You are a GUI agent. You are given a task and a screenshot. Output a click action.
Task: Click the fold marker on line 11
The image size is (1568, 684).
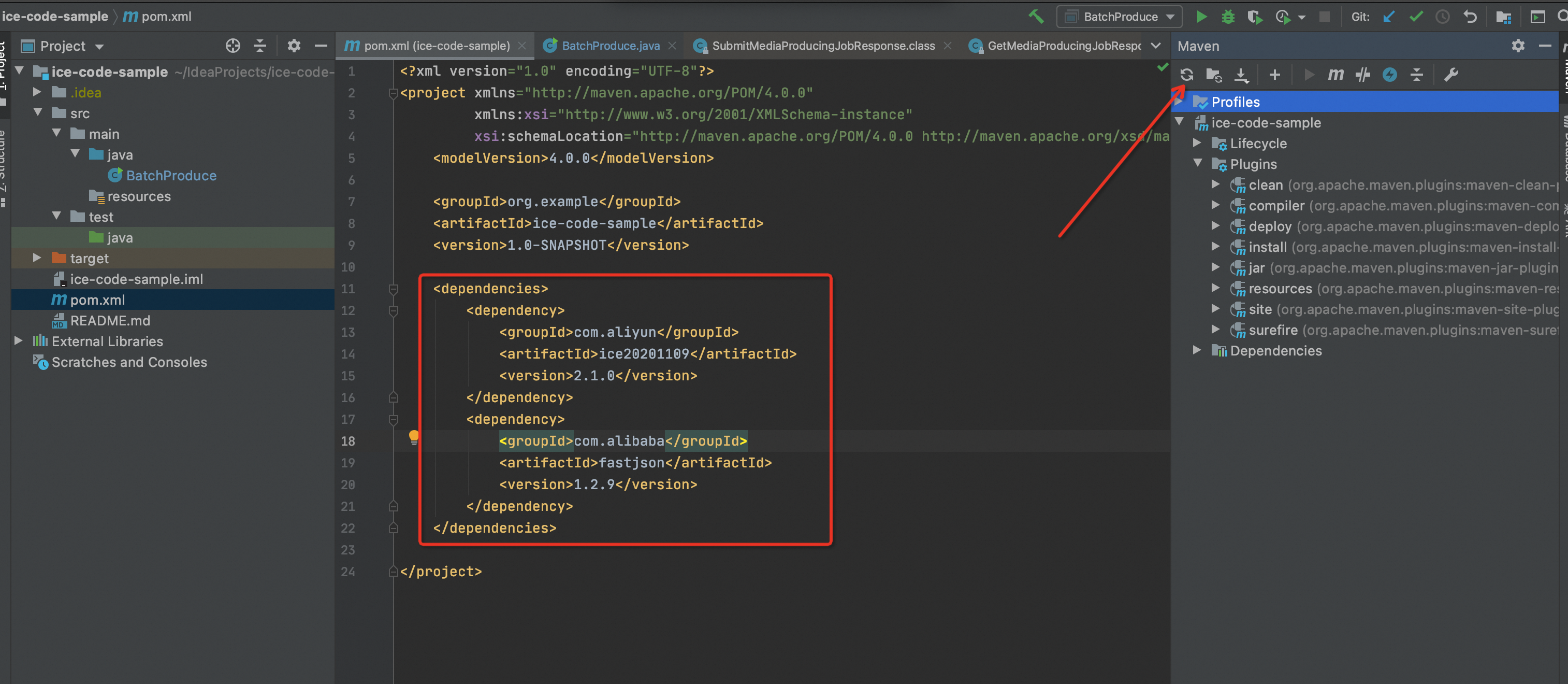[393, 289]
